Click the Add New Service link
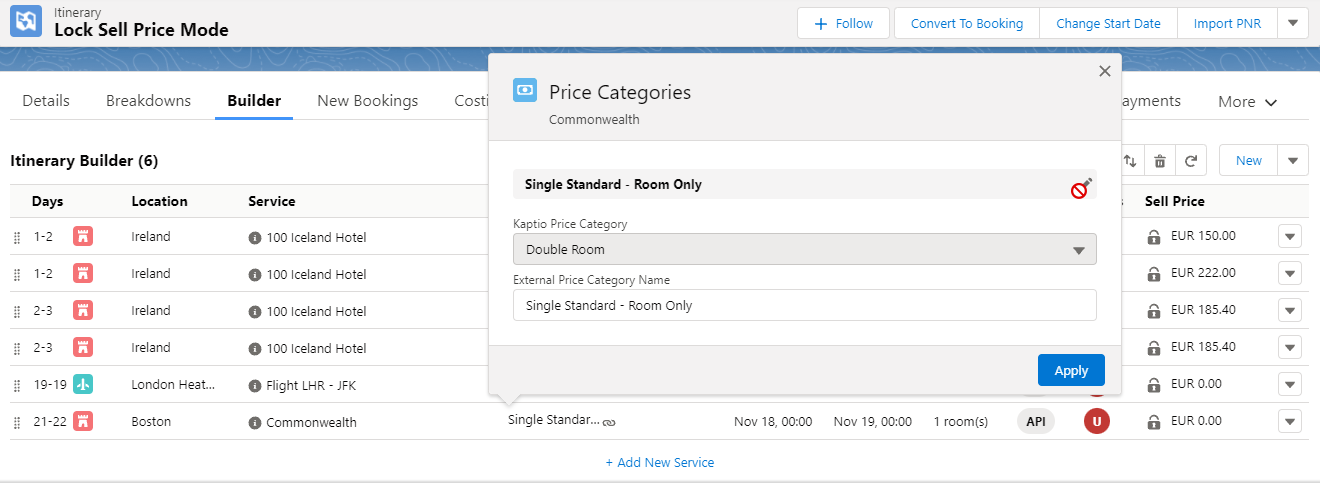 tap(660, 462)
